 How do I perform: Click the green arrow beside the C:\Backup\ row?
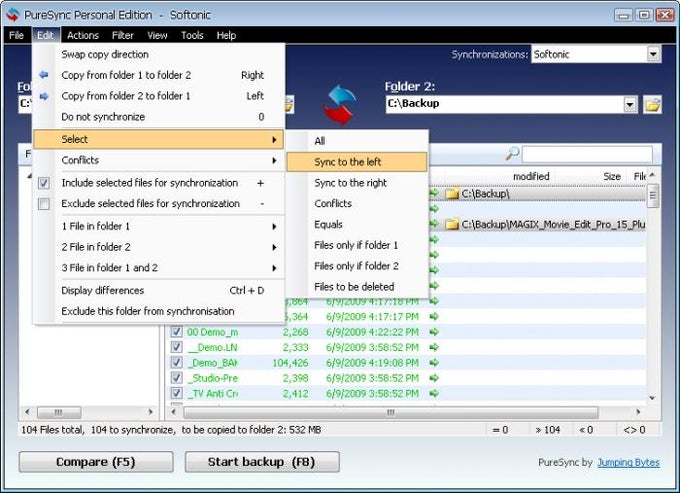434,193
